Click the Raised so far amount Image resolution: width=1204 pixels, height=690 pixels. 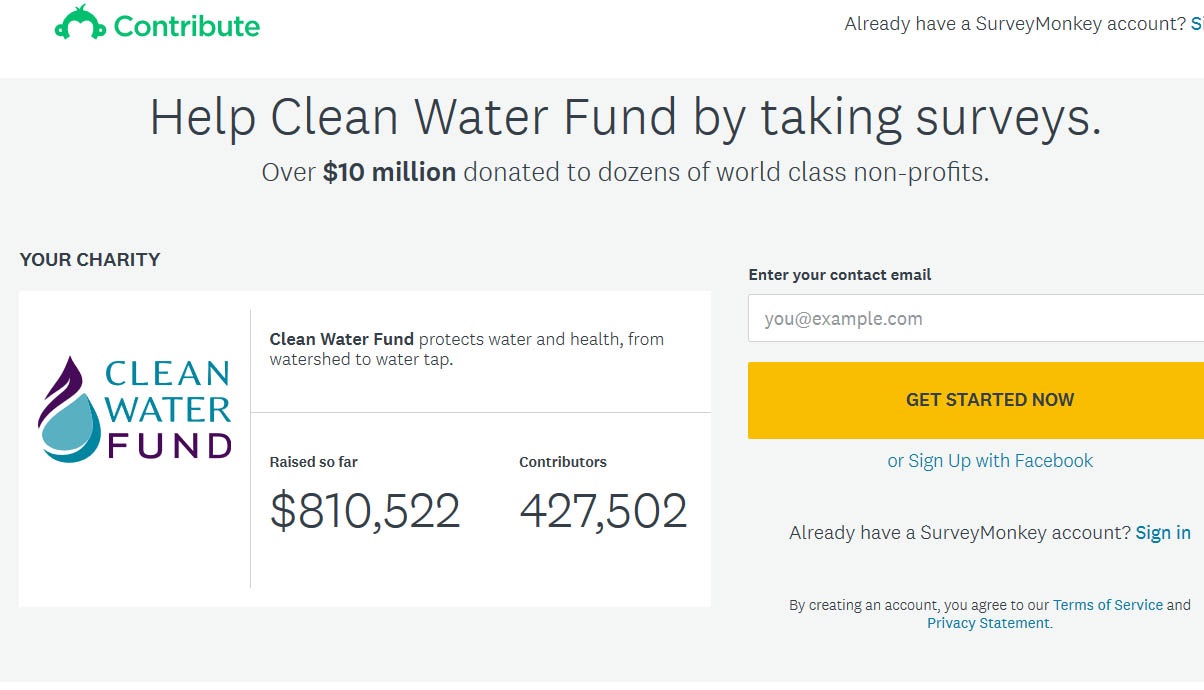click(364, 510)
